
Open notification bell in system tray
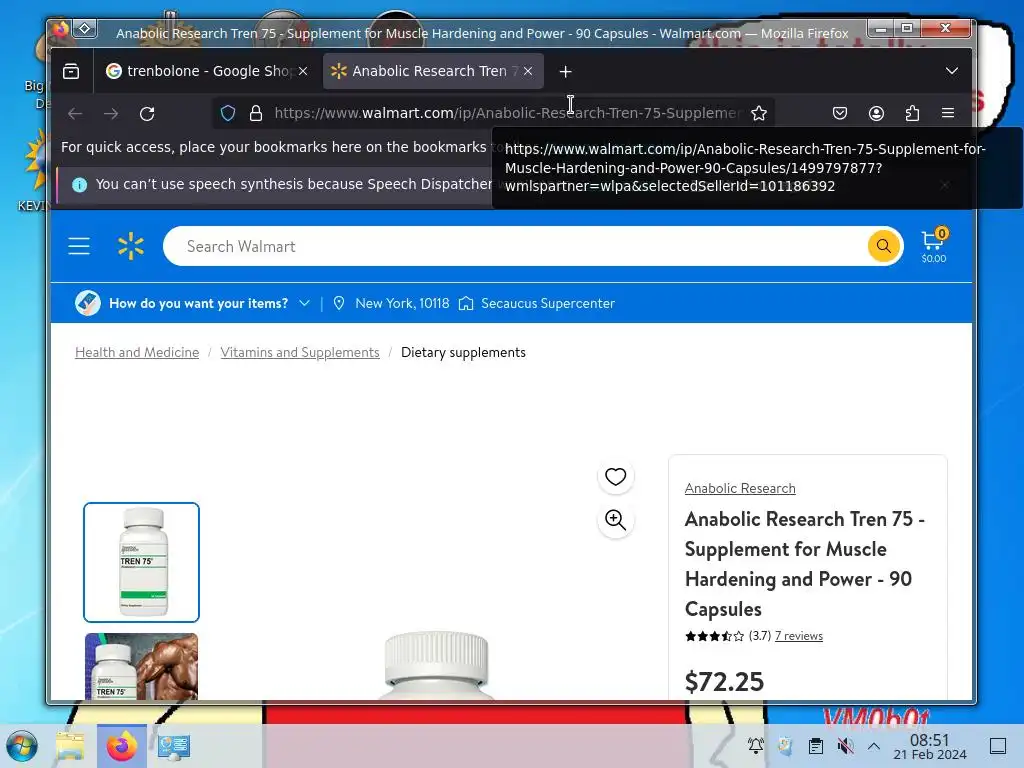tap(756, 745)
